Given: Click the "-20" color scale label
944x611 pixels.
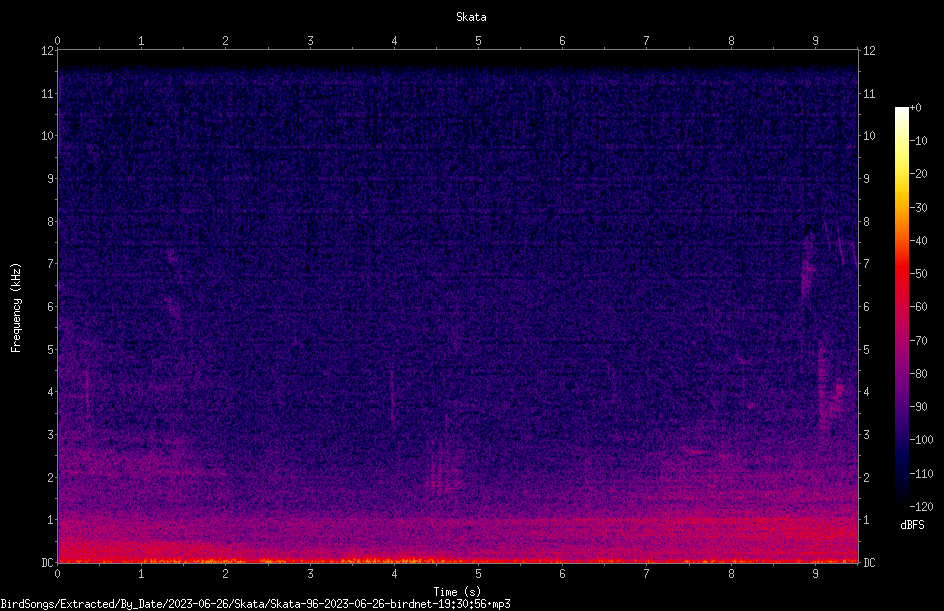Looking at the screenshot, I should coord(918,174).
